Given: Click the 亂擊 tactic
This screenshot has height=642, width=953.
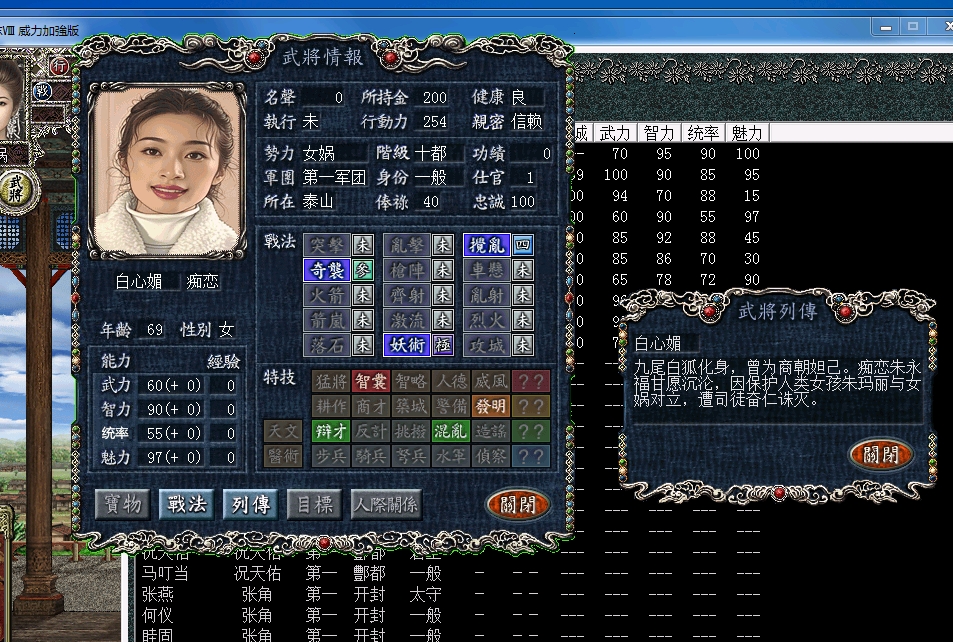Looking at the screenshot, I should [407, 246].
